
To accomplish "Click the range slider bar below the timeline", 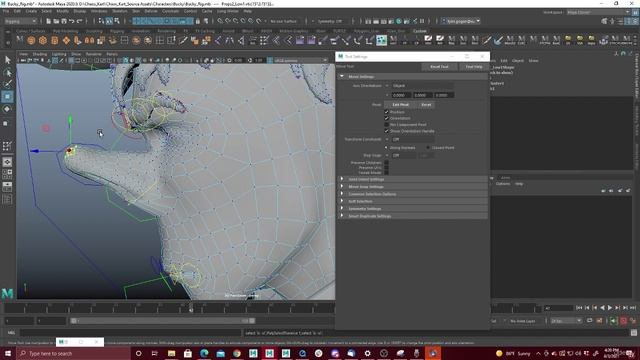I will (163, 321).
